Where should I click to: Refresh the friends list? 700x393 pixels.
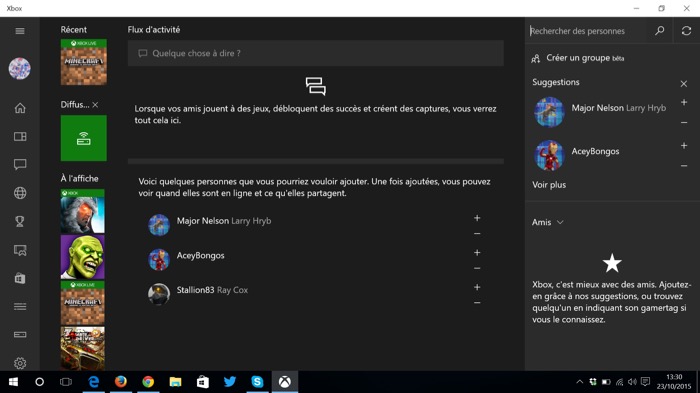pos(686,30)
